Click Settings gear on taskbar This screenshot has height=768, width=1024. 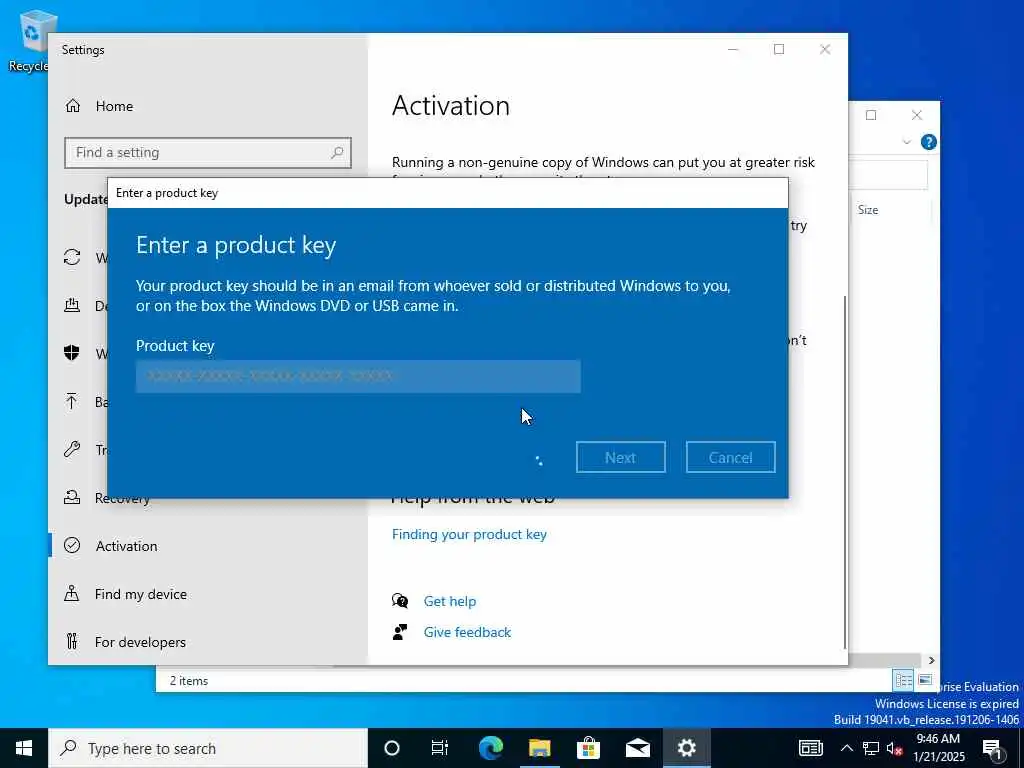pos(686,748)
